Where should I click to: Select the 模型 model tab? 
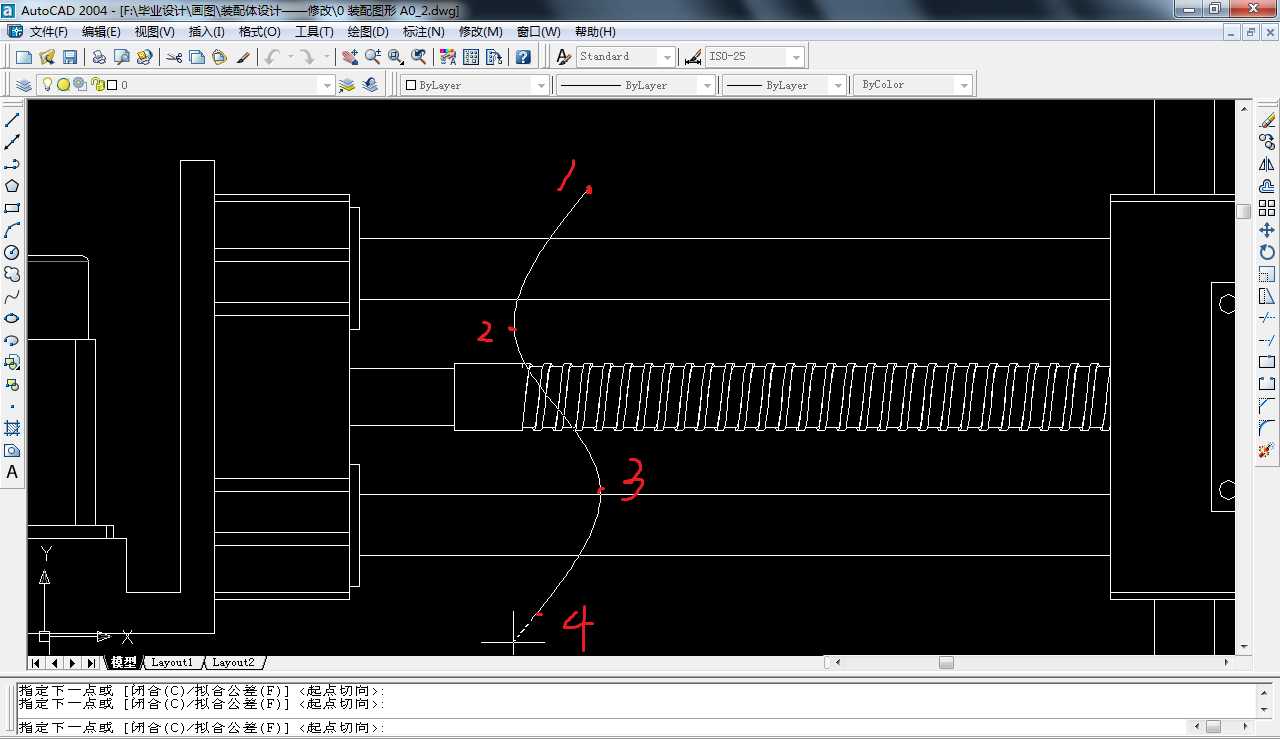(123, 663)
